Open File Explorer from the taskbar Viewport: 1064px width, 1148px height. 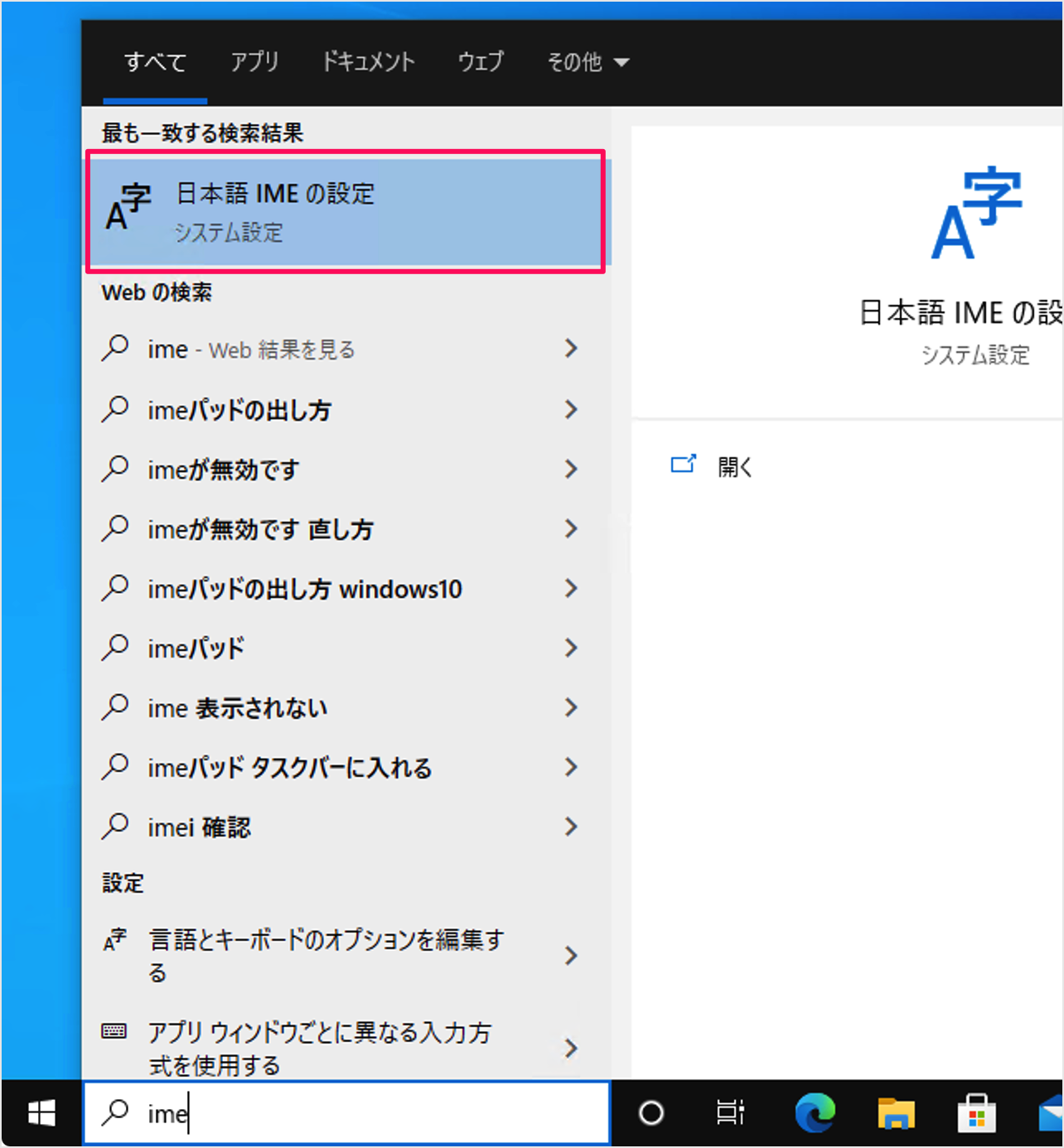click(897, 1114)
